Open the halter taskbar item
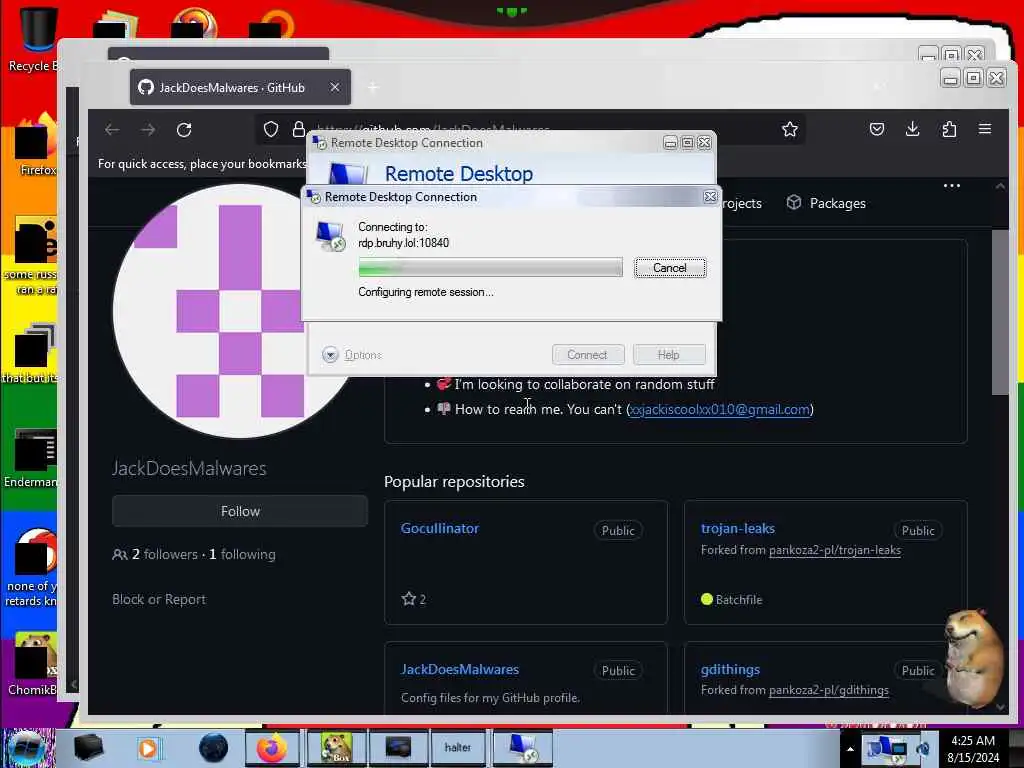 (x=457, y=748)
